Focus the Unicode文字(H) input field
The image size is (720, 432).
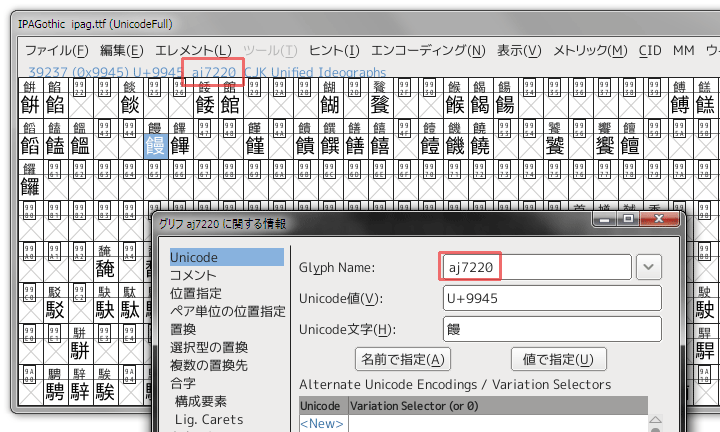(552, 329)
